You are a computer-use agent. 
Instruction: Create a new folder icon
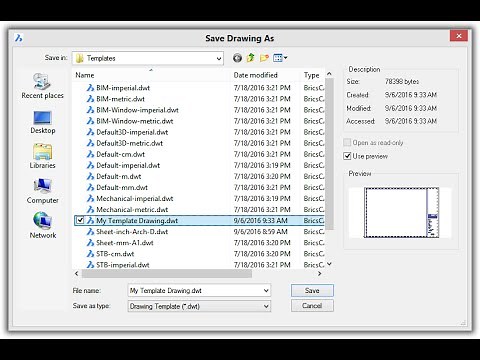(x=264, y=58)
